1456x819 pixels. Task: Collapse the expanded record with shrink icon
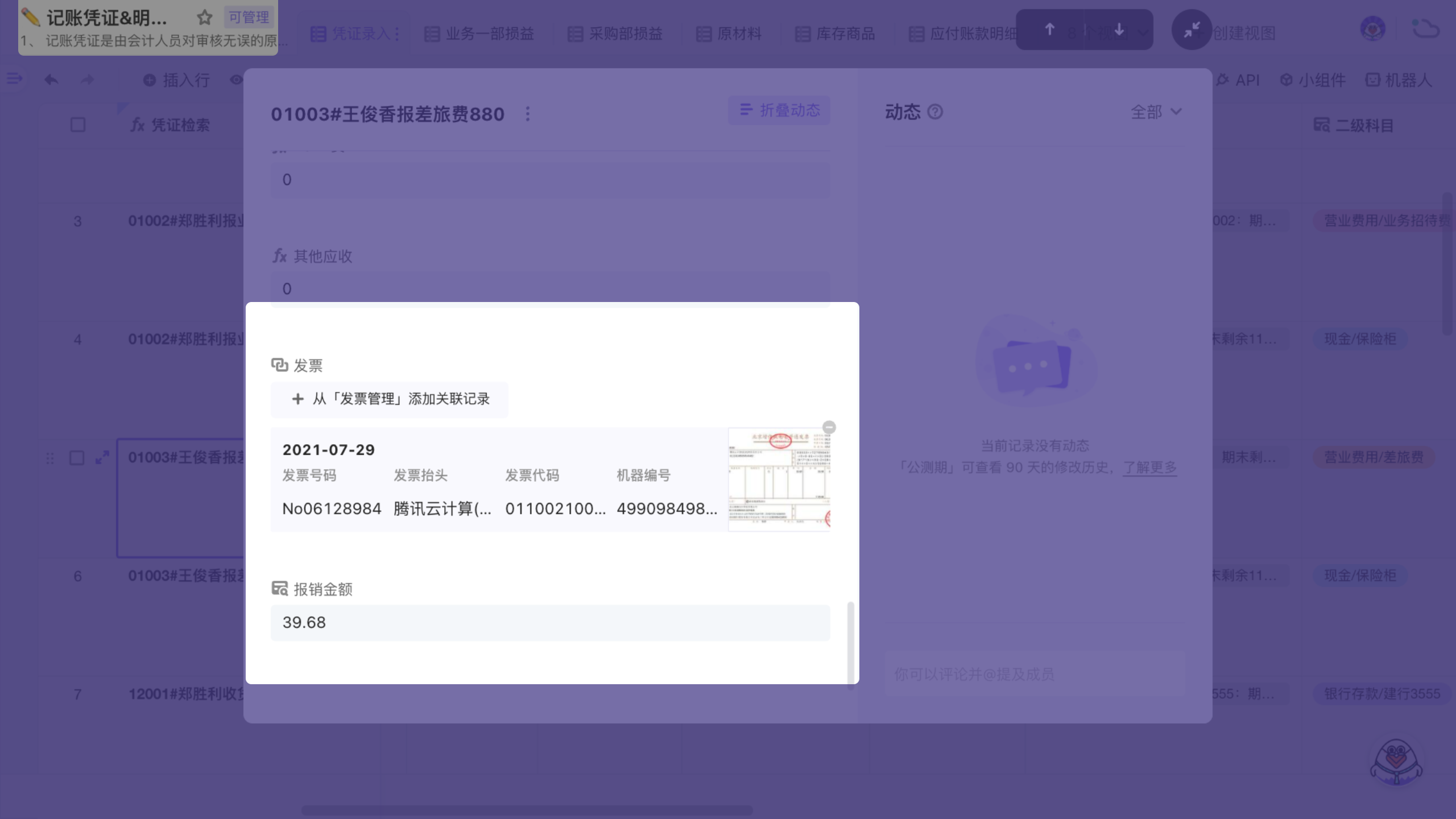coord(1192,30)
